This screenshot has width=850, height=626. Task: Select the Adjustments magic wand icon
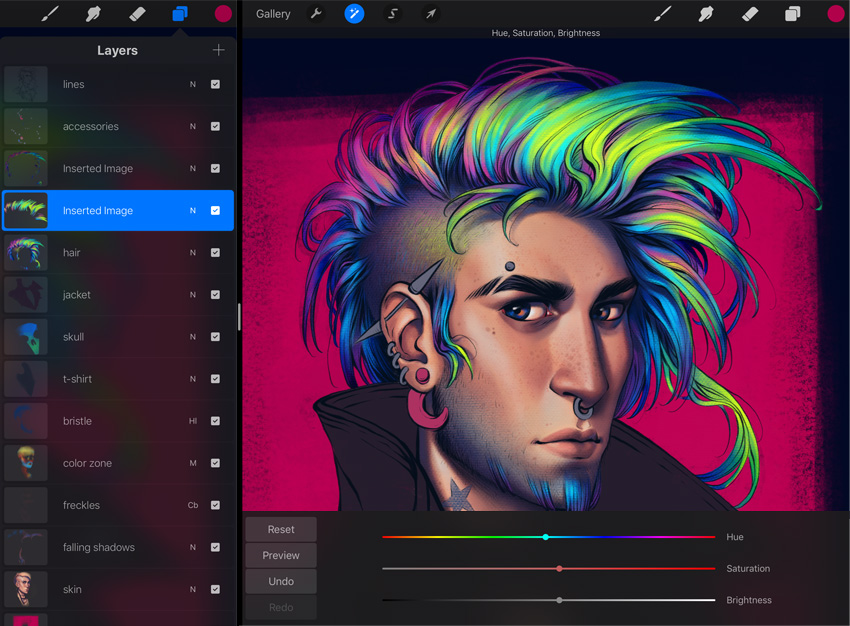pos(354,14)
